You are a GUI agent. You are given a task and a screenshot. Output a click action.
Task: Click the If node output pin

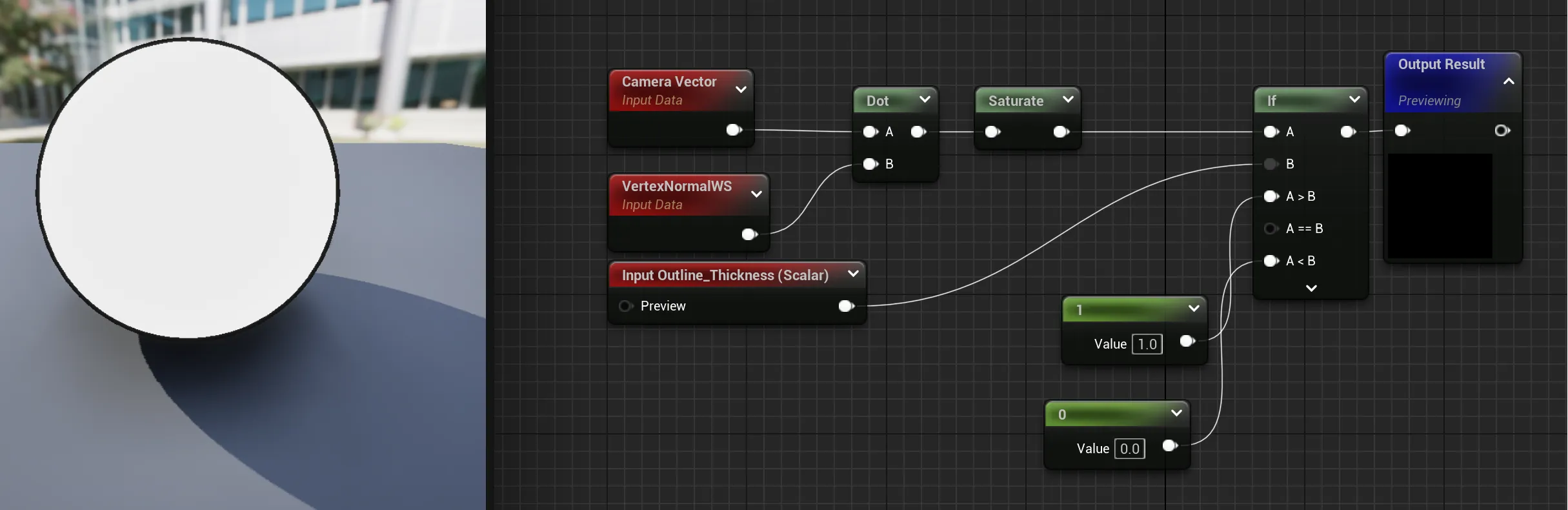point(1348,132)
